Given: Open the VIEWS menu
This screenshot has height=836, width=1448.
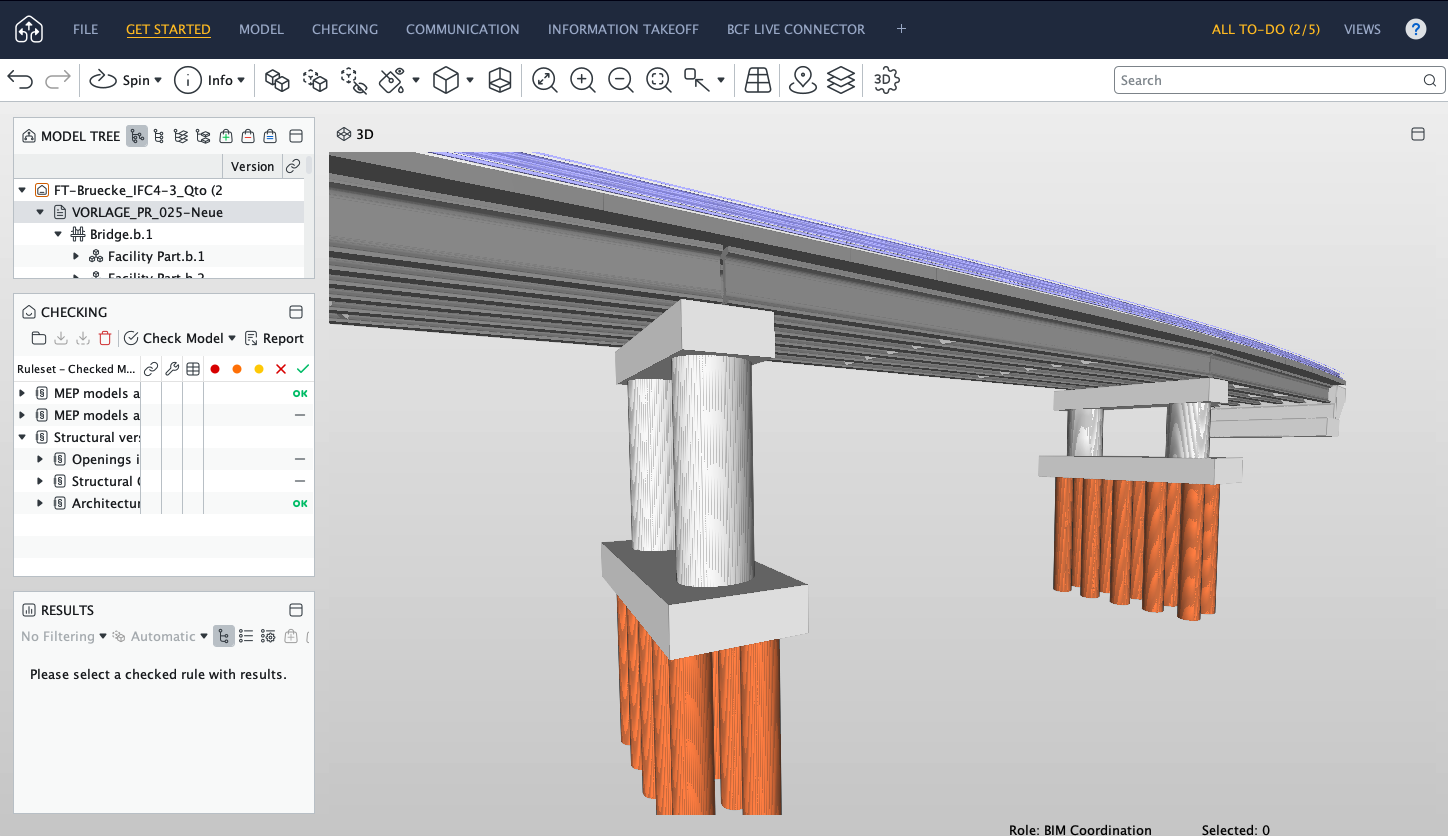Looking at the screenshot, I should tap(1362, 29).
